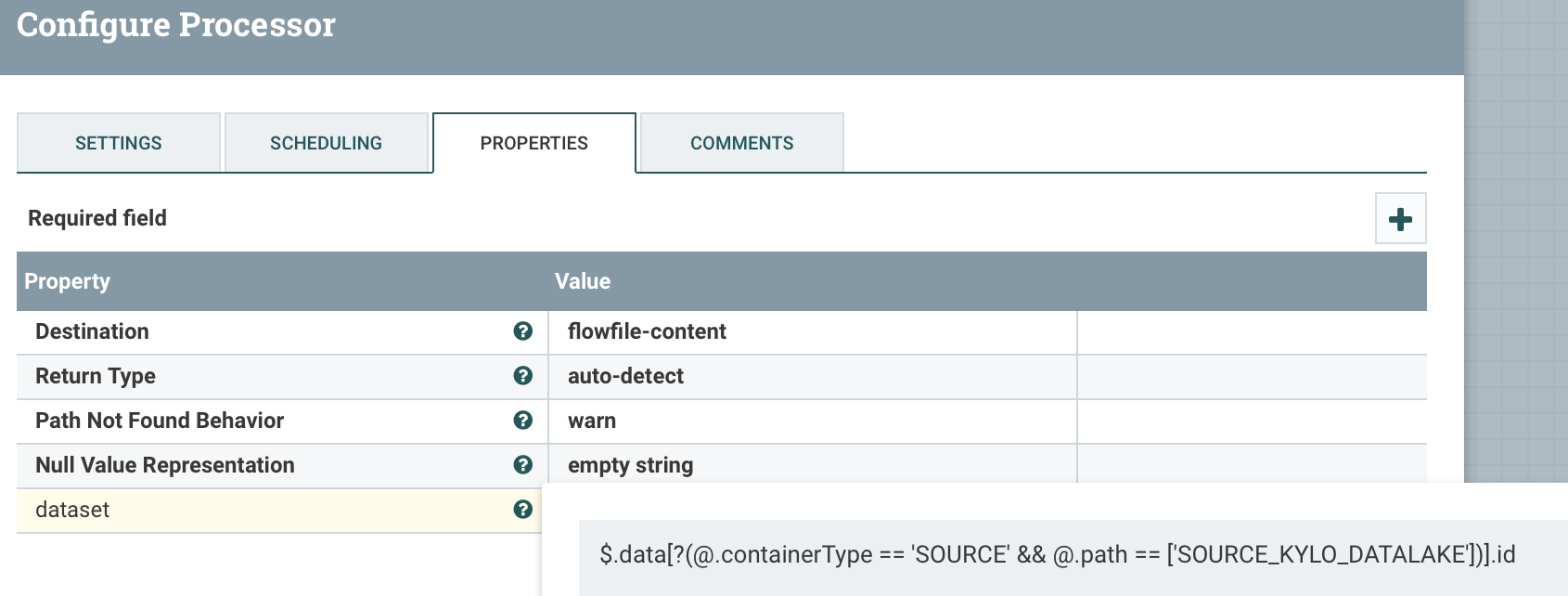Show help for the dataset property
1568x596 pixels.
523,510
